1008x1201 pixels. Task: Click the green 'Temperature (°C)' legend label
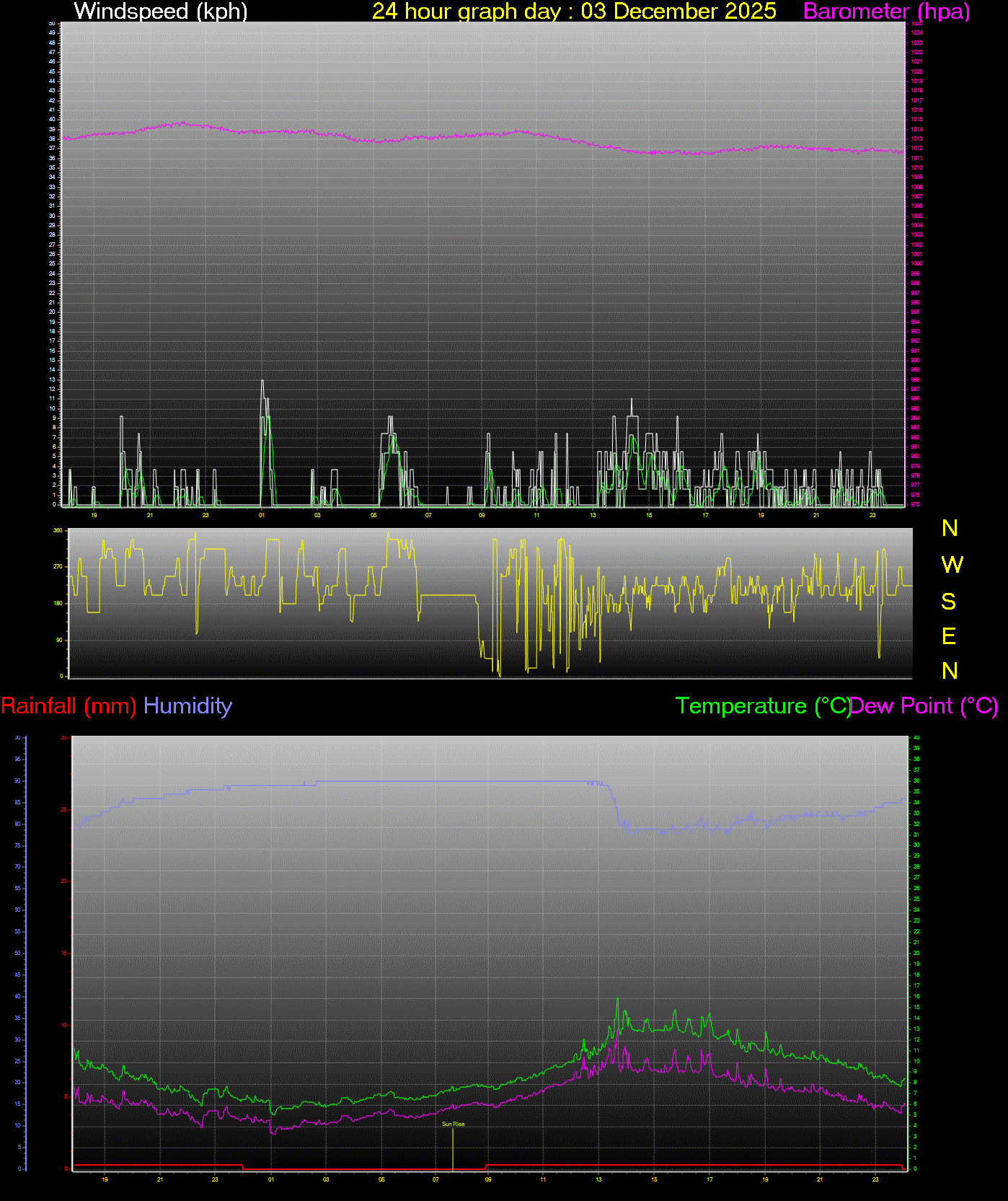pyautogui.click(x=763, y=705)
